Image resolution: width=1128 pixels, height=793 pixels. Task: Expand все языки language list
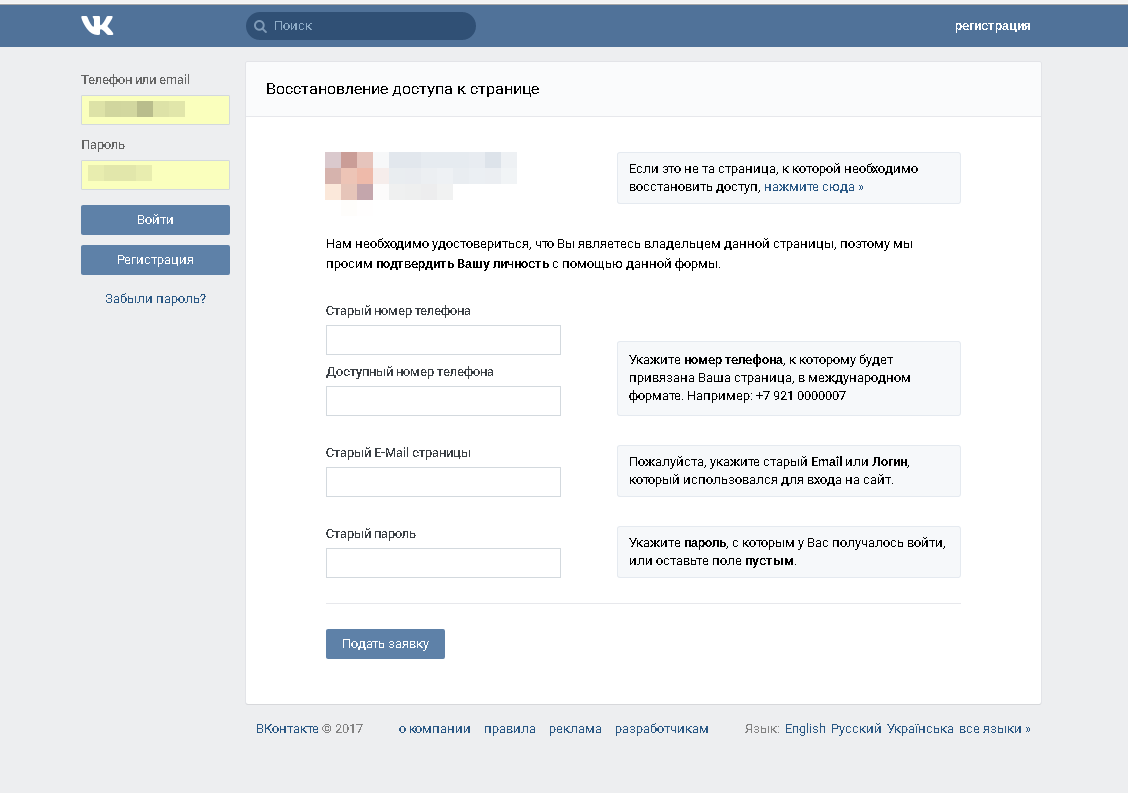(994, 729)
